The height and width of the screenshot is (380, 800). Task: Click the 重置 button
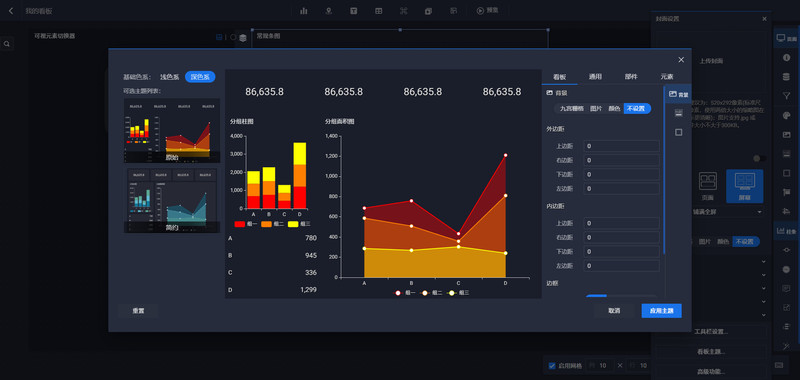138,311
